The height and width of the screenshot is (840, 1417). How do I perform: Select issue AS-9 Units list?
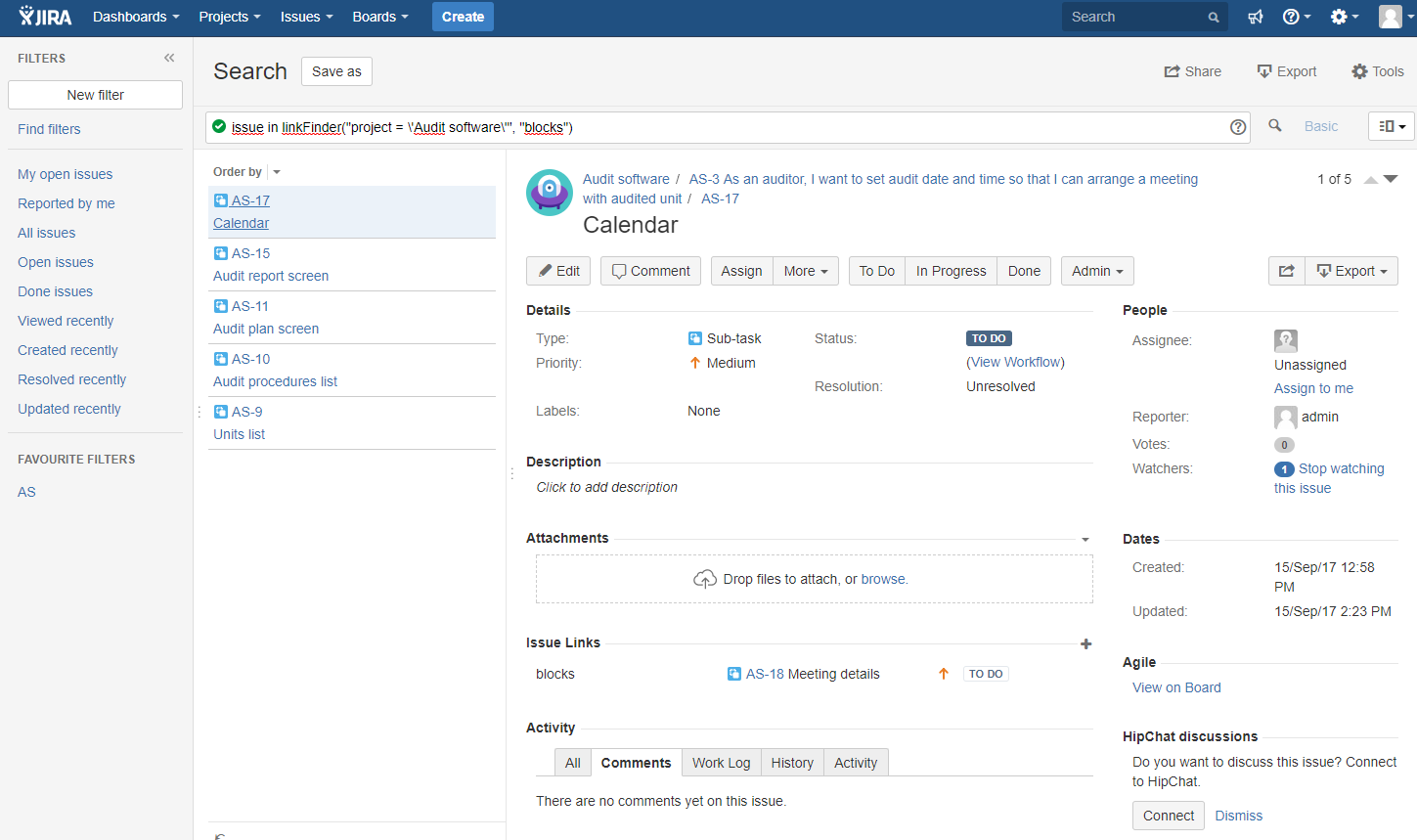(352, 423)
